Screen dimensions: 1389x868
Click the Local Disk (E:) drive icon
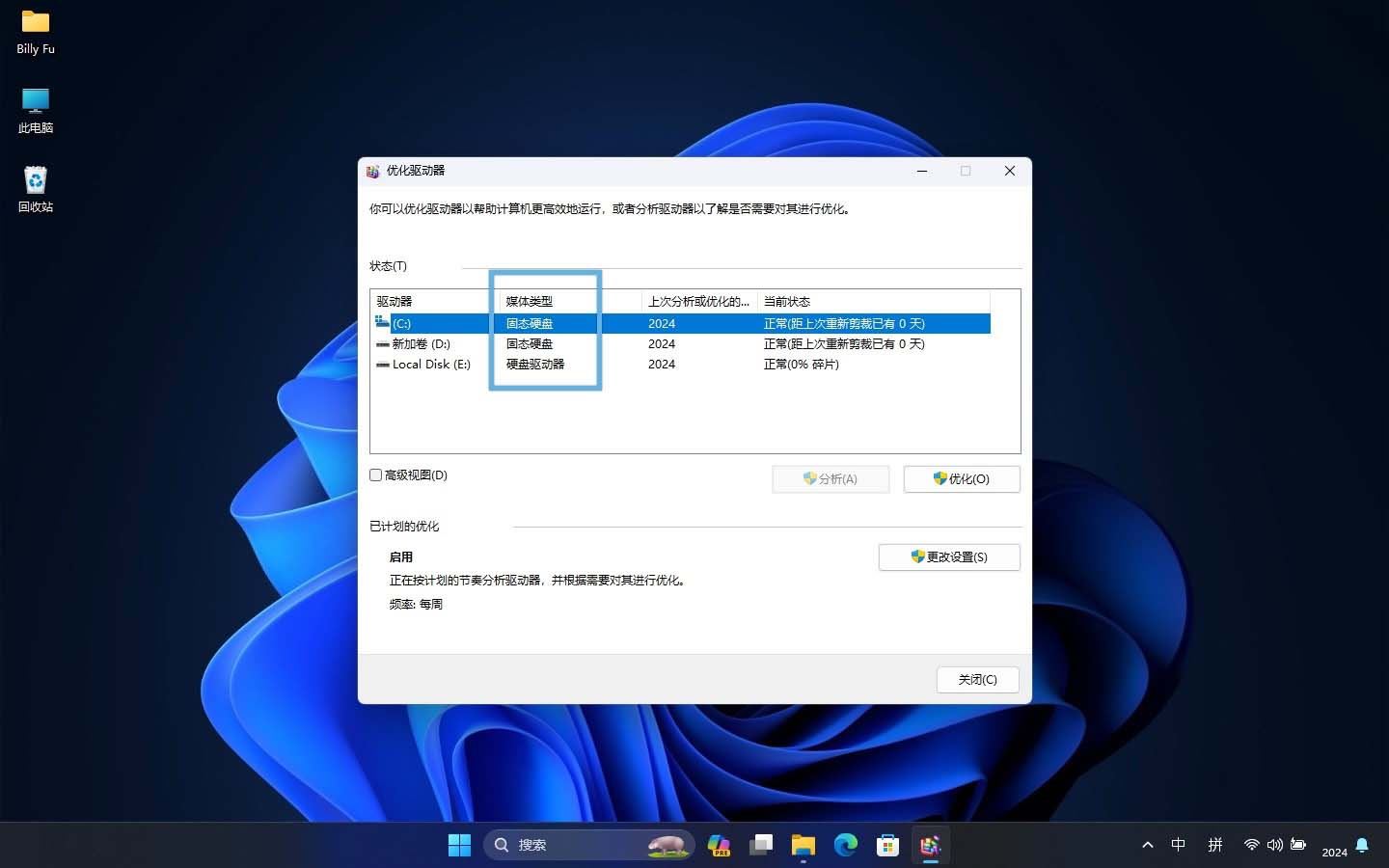pos(383,364)
